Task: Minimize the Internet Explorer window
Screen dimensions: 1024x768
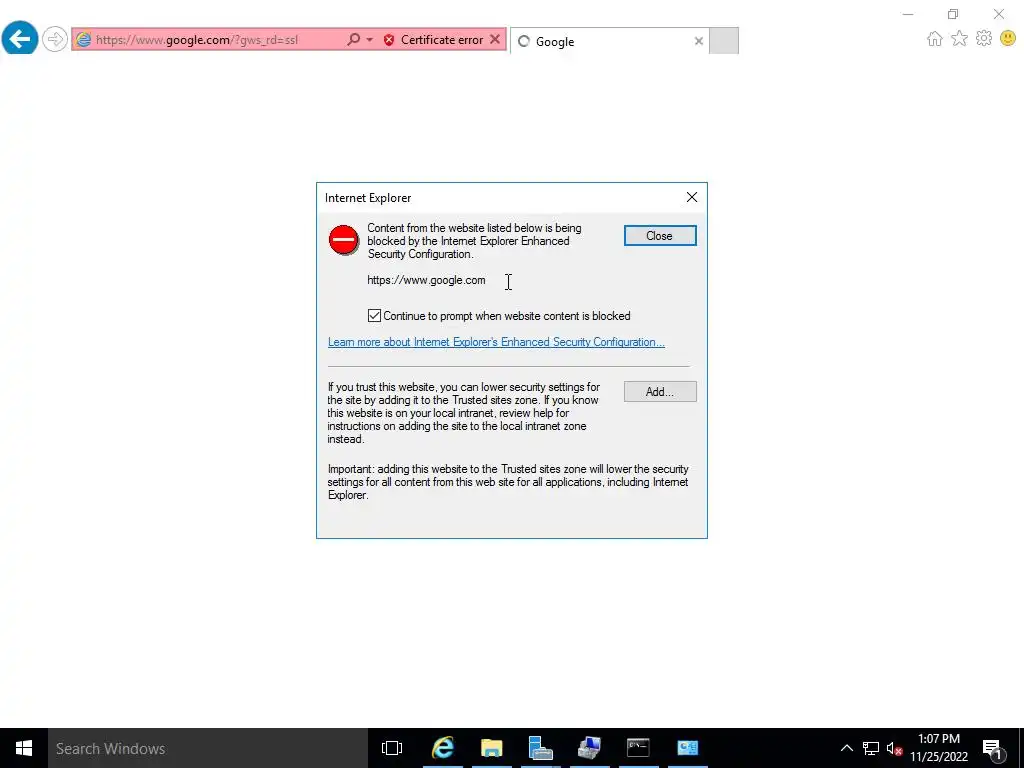Action: [908, 14]
